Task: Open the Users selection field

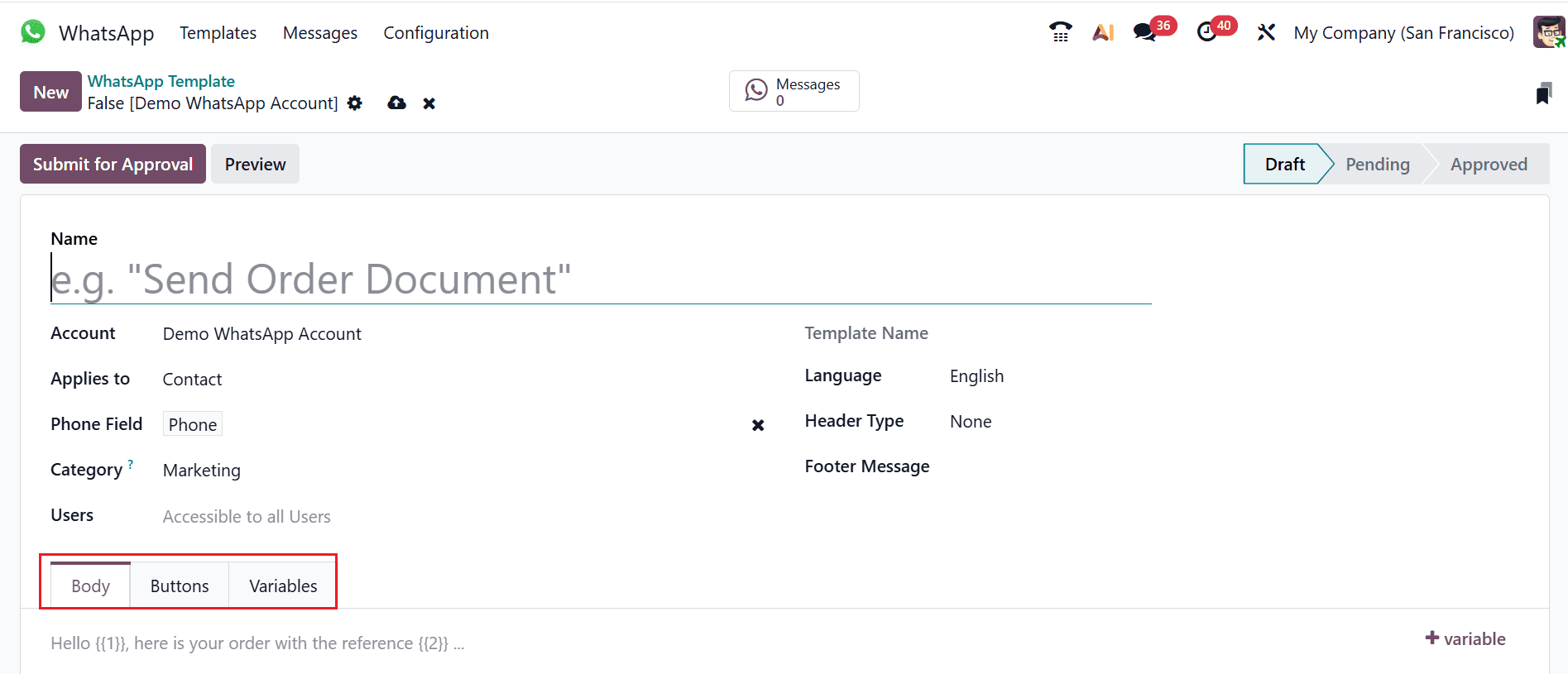Action: tap(463, 517)
